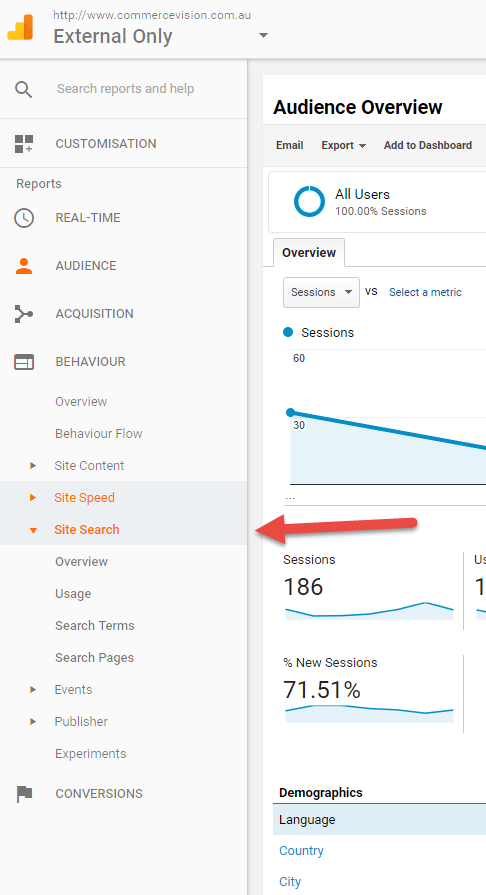Click the All Users segment circle
Image resolution: width=486 pixels, height=895 pixels.
point(309,201)
